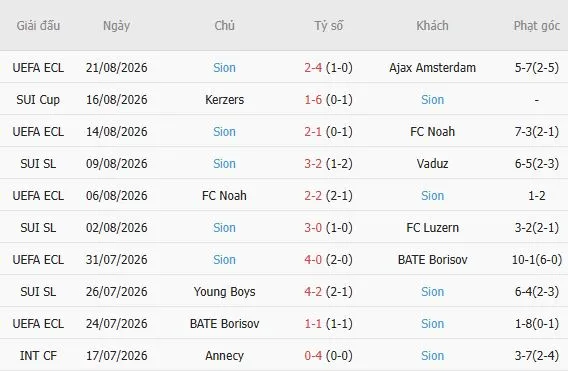Click the 0-4 score against Annecy
This screenshot has height=371, width=568.
(x=313, y=355)
